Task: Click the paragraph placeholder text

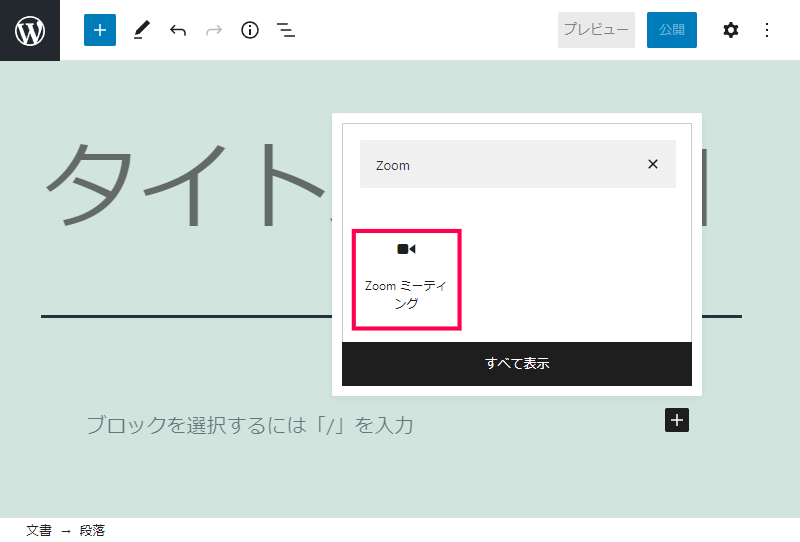Action: click(x=249, y=425)
